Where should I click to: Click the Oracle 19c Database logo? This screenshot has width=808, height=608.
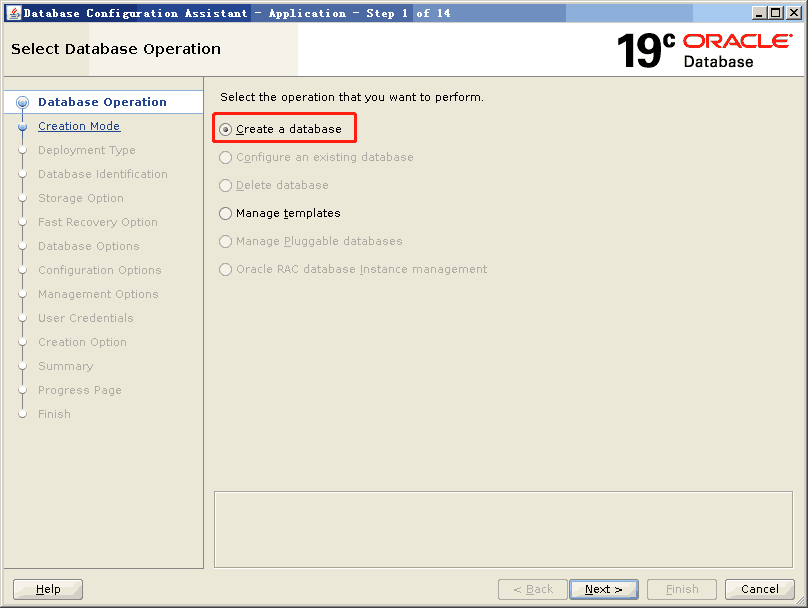704,50
